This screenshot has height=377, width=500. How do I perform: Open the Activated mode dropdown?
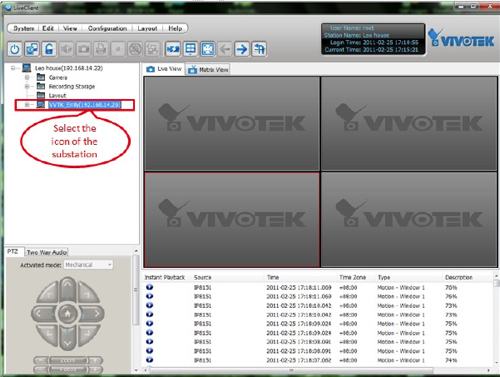click(88, 265)
